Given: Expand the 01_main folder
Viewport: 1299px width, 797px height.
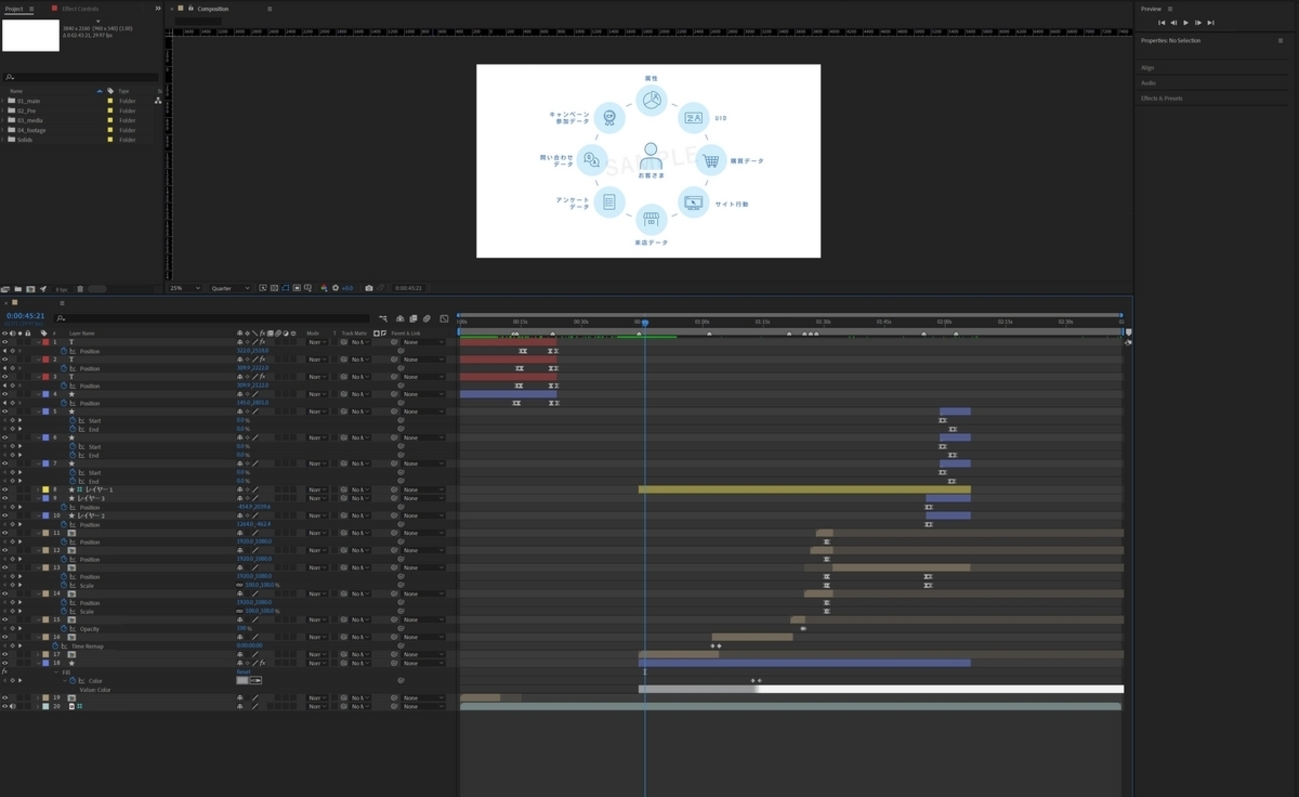Looking at the screenshot, I should (4, 101).
